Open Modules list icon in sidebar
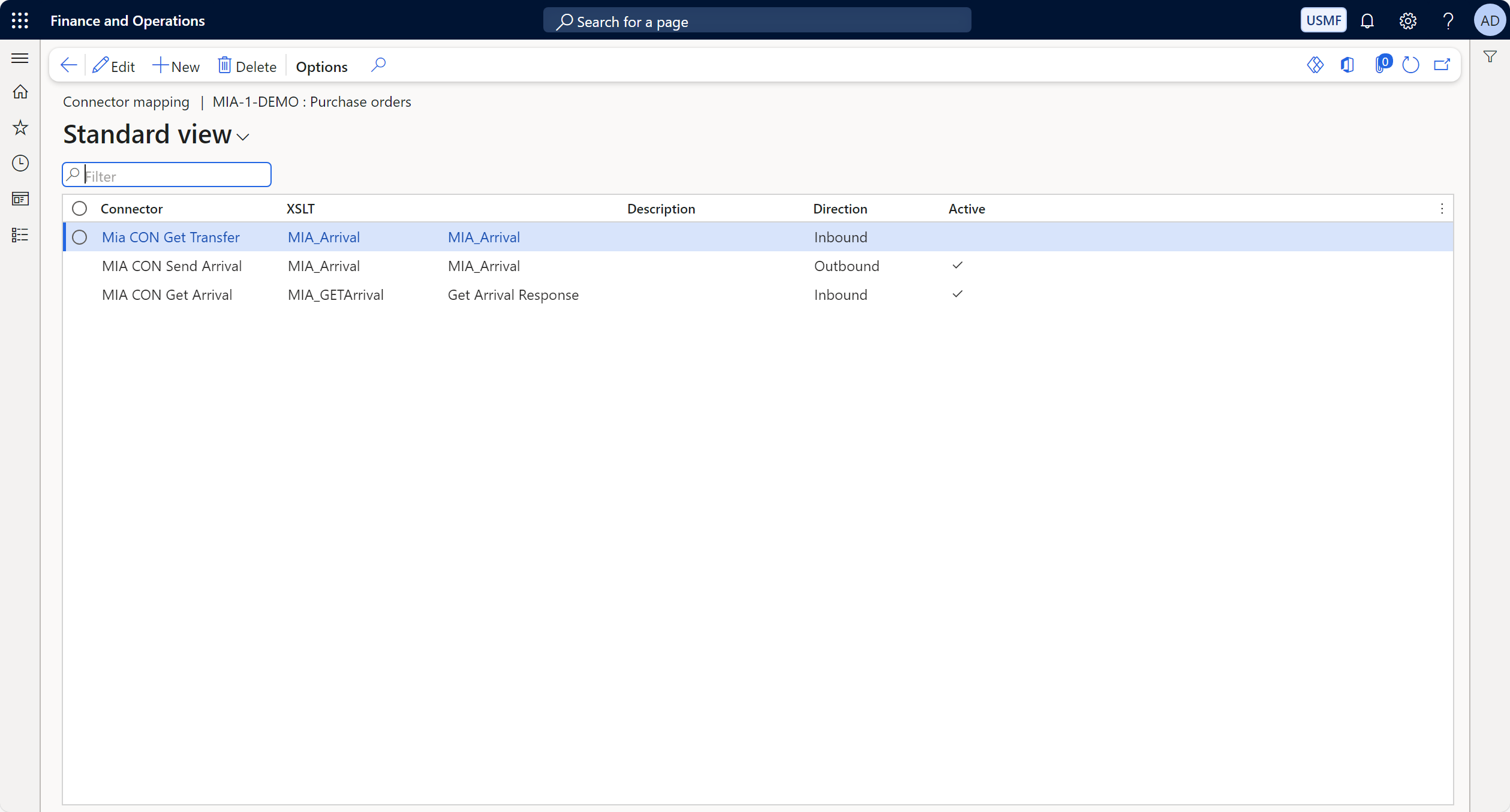Viewport: 1510px width, 812px height. point(20,234)
